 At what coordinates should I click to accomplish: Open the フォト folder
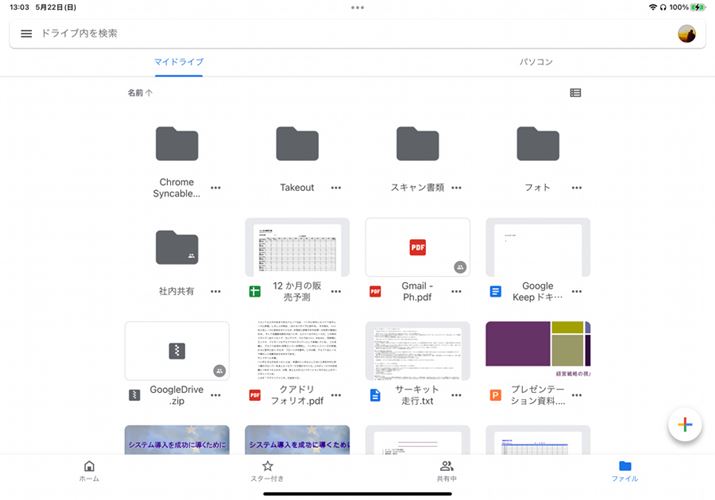[538, 144]
